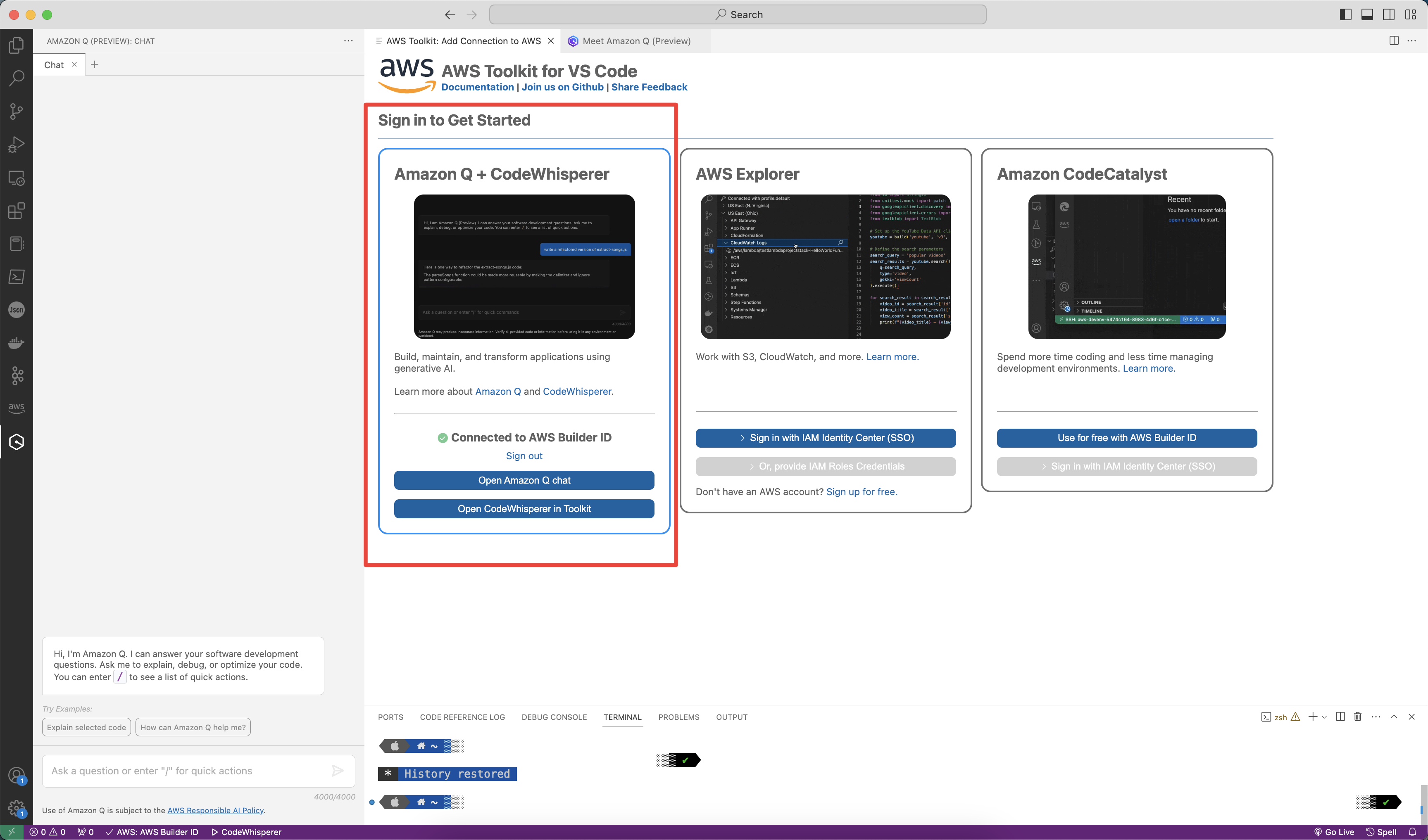The height and width of the screenshot is (840, 1428).
Task: Open notifications bell in status bar
Action: 1413,832
